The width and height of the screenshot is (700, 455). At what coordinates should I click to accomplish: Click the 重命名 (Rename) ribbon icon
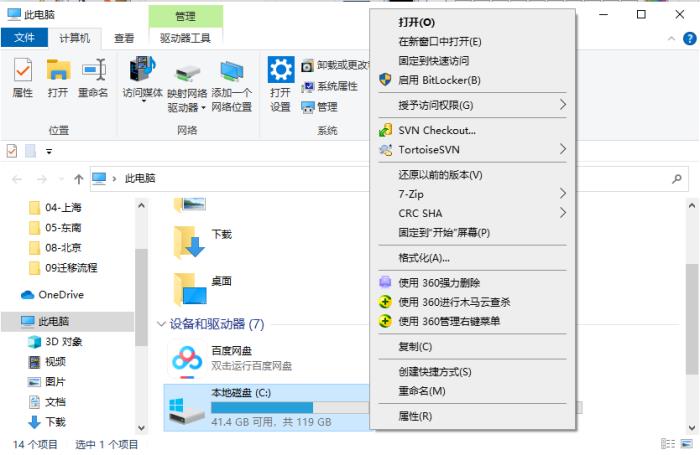tap(93, 77)
